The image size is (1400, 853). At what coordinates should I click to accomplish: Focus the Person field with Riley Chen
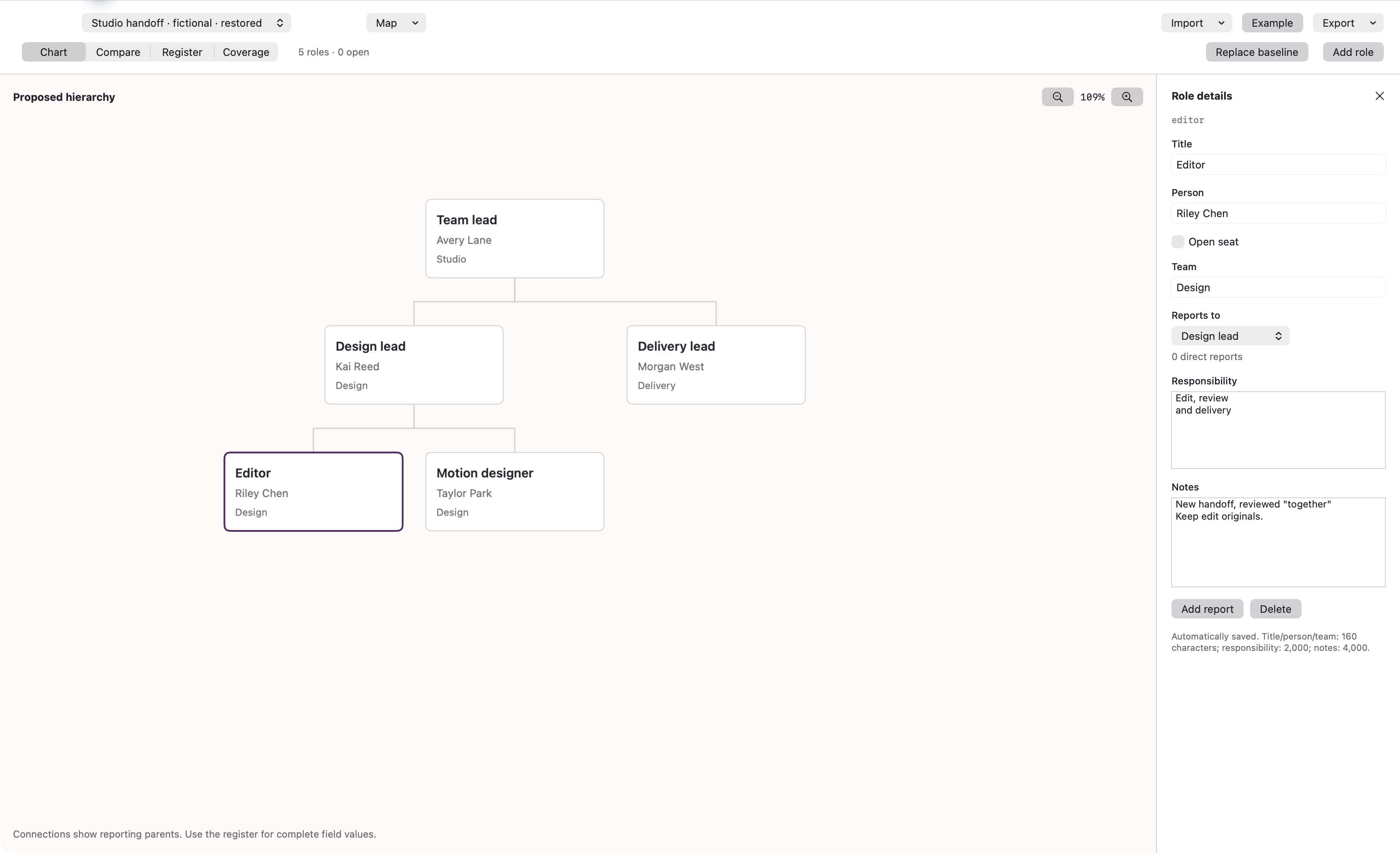[x=1278, y=213]
